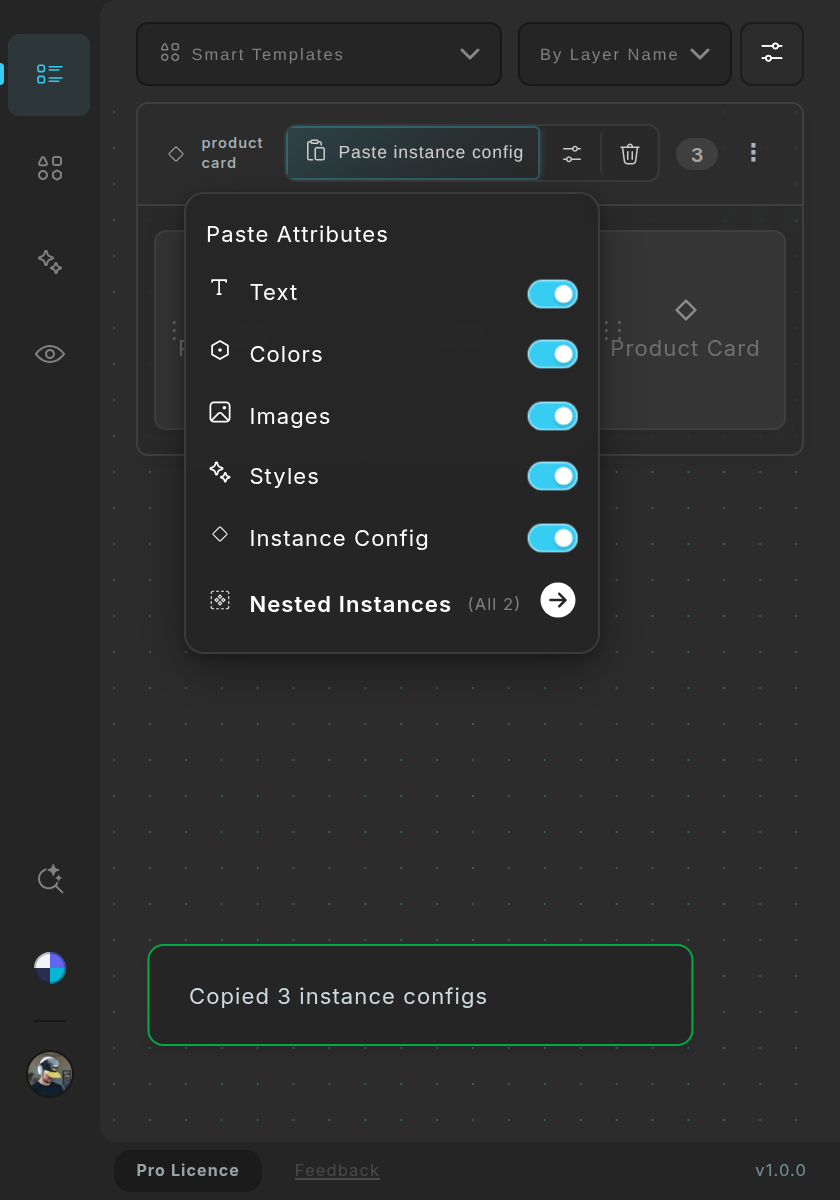Click the product card layer name
Image resolution: width=840 pixels, height=1200 pixels.
232,153
